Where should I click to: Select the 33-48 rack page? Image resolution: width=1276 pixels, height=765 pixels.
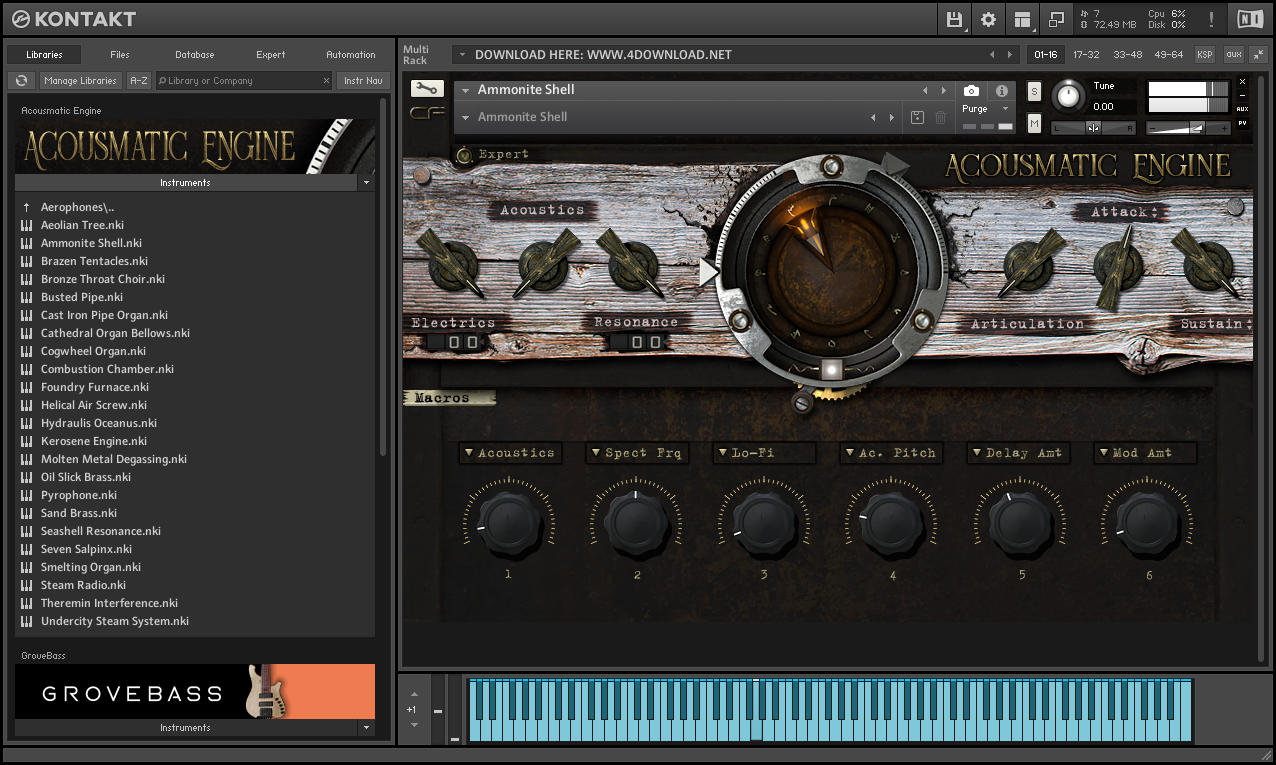coord(1127,54)
